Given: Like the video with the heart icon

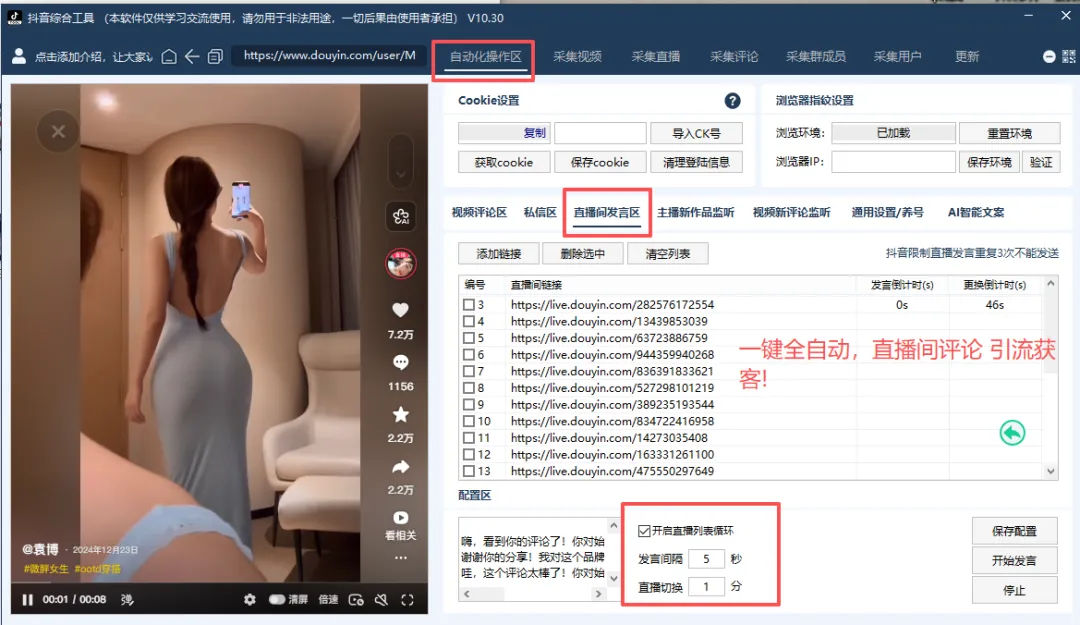Looking at the screenshot, I should pyautogui.click(x=400, y=309).
